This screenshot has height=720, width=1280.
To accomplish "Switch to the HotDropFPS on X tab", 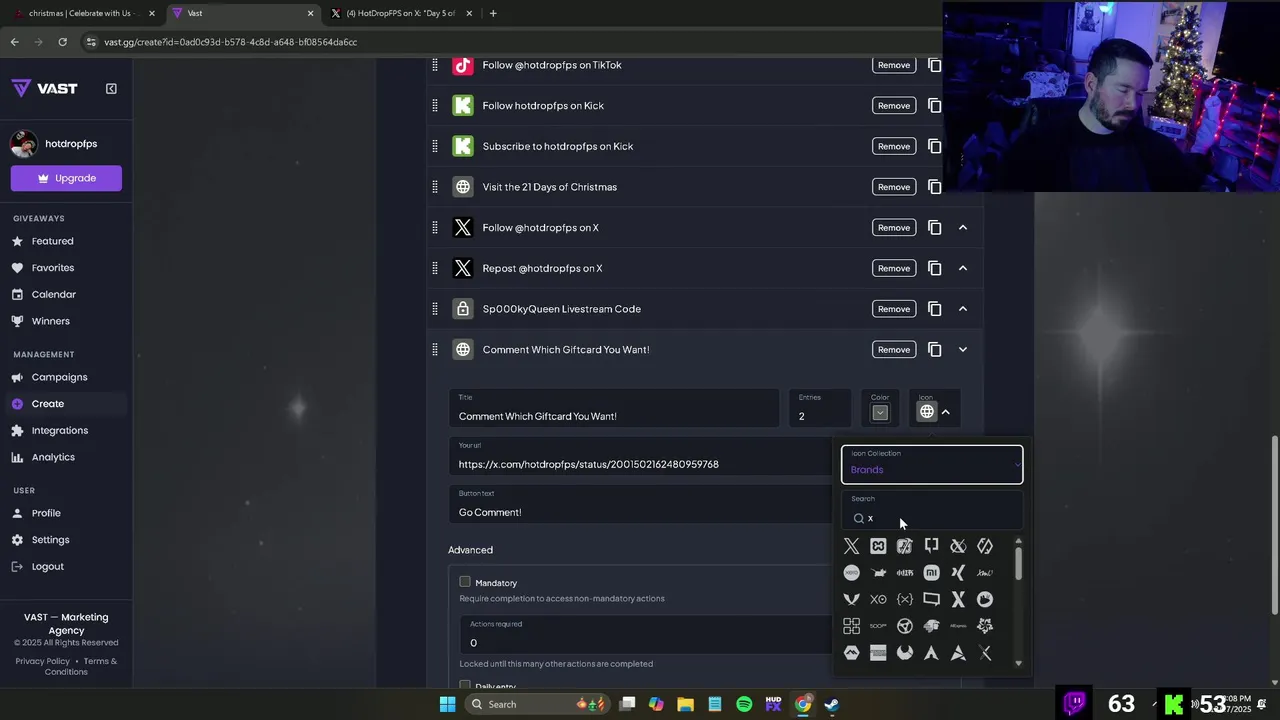I will coord(400,13).
